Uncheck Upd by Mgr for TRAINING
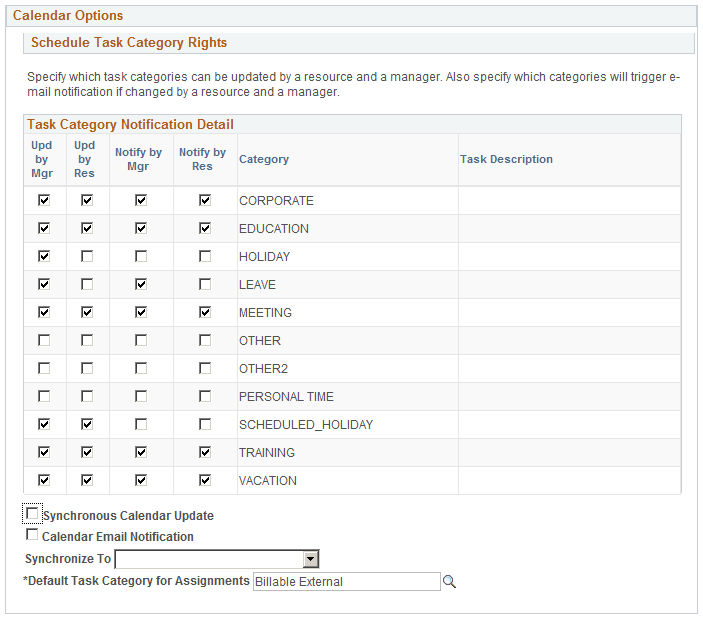The width and height of the screenshot is (703, 619). [x=44, y=452]
